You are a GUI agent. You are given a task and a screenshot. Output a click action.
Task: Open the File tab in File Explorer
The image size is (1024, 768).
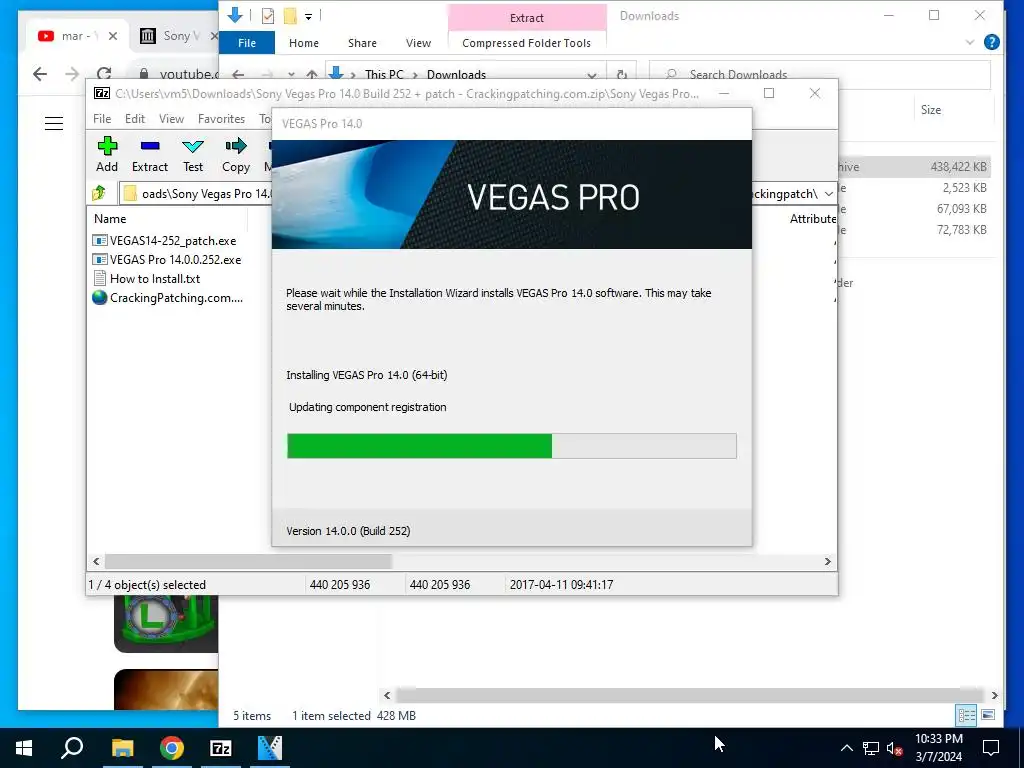[247, 42]
